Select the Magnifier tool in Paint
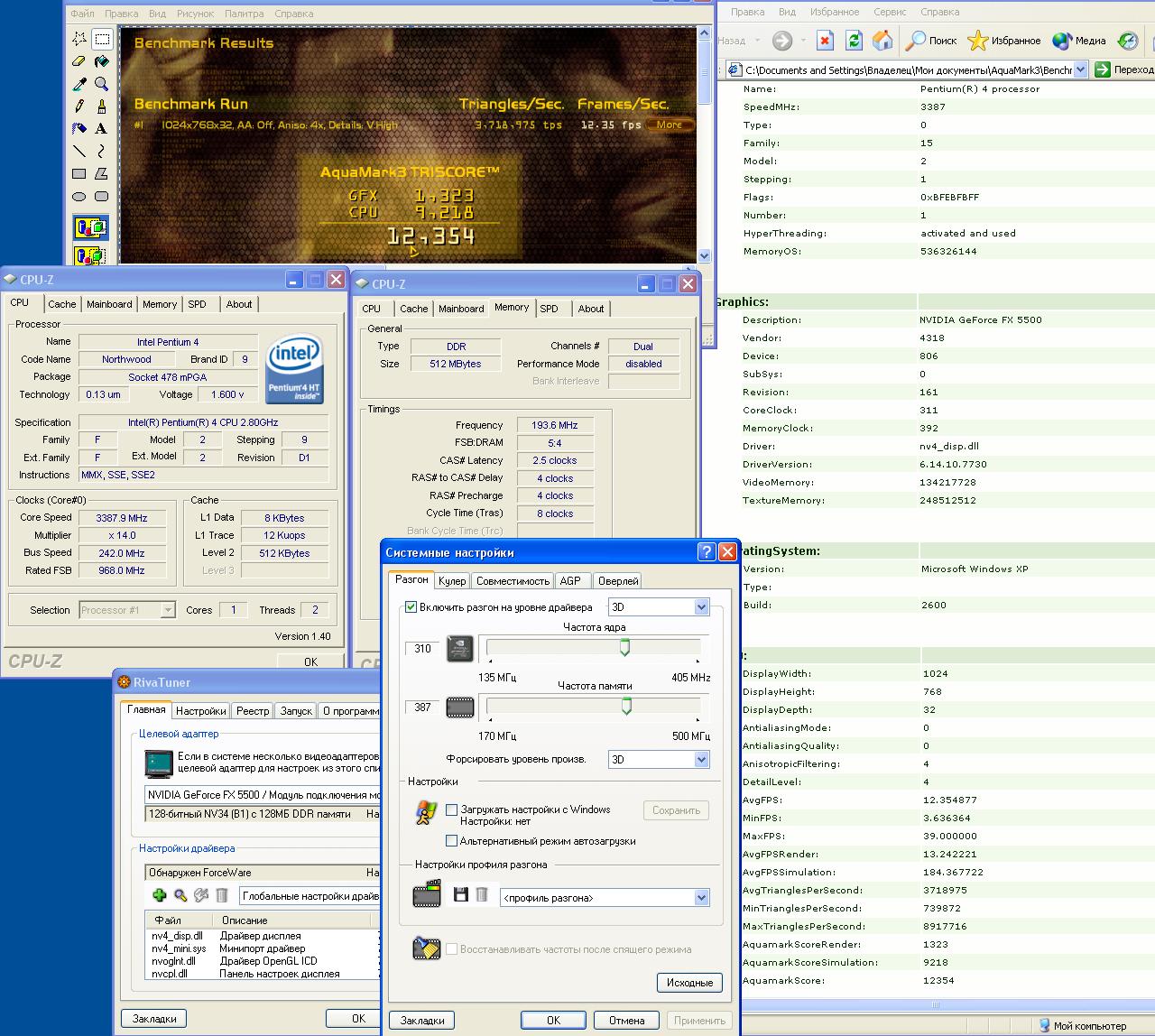Image resolution: width=1155 pixels, height=1036 pixels. (102, 84)
